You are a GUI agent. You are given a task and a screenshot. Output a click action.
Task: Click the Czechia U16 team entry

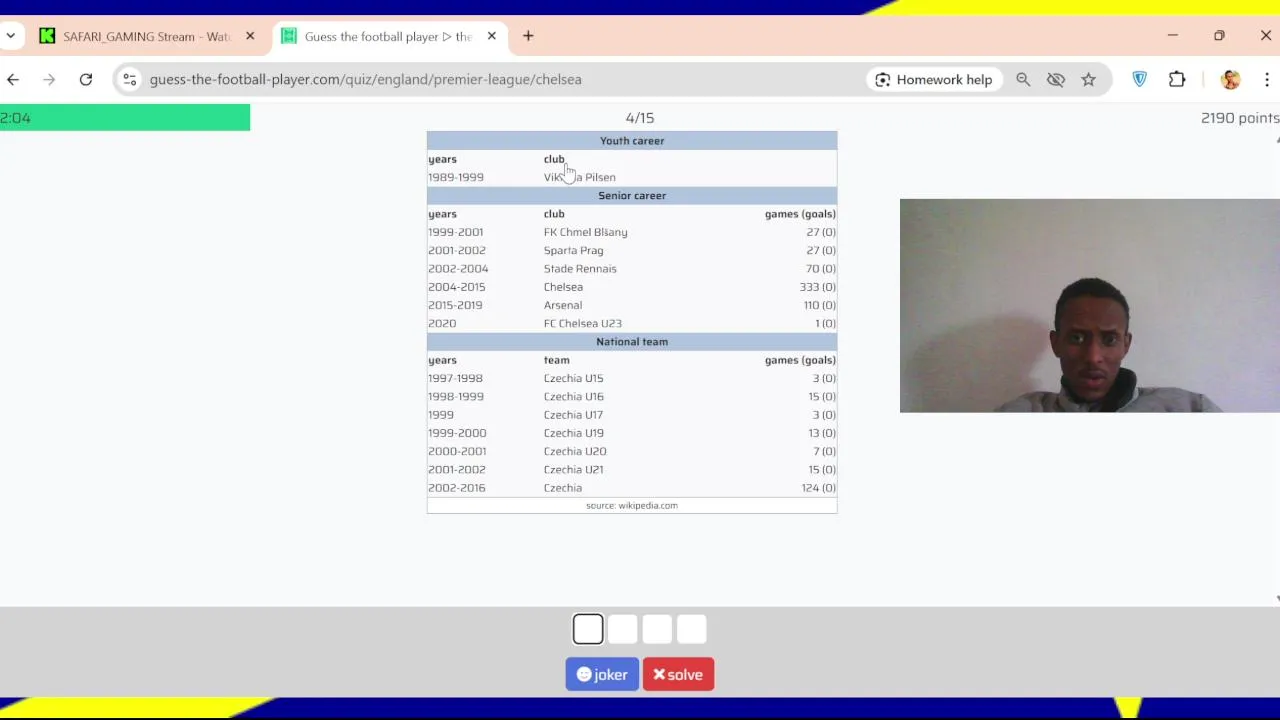pos(573,397)
